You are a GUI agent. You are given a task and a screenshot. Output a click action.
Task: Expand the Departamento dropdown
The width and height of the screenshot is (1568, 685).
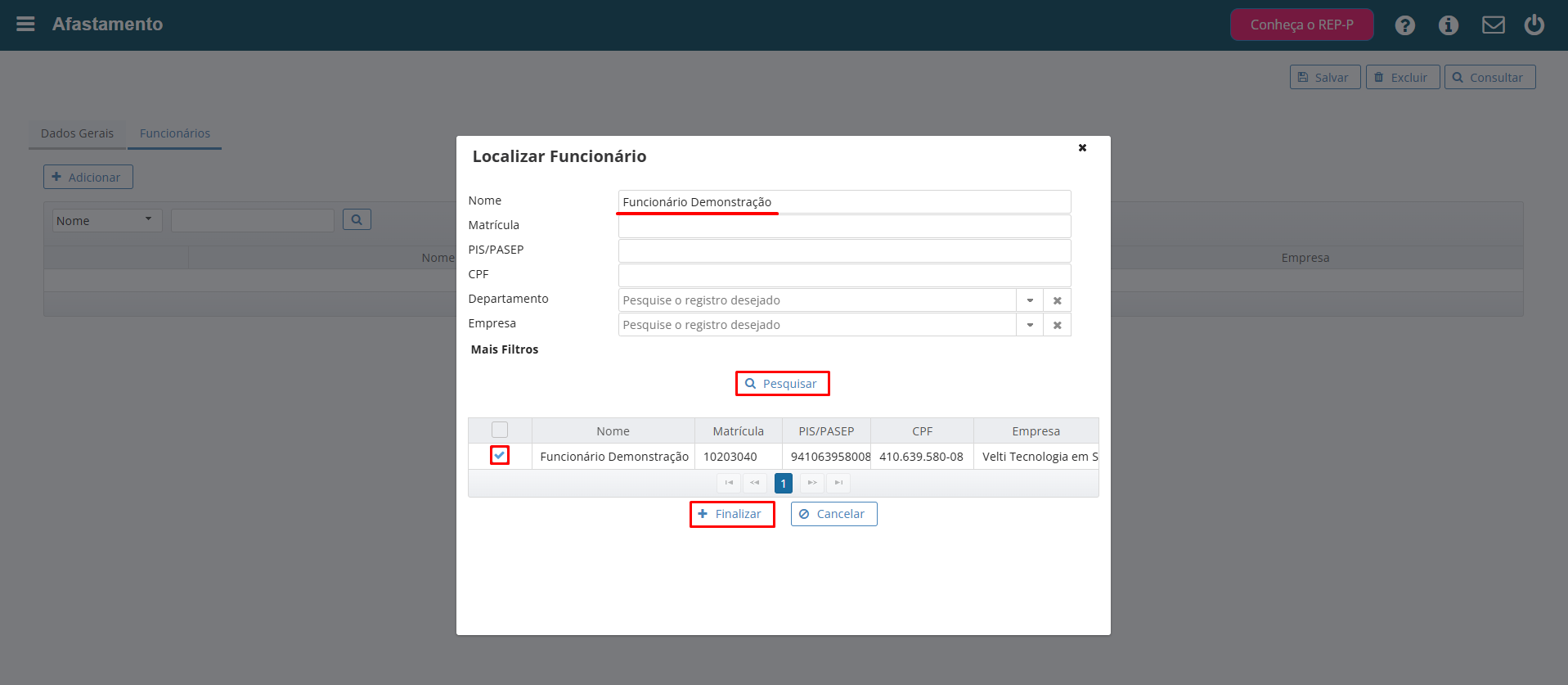1030,300
